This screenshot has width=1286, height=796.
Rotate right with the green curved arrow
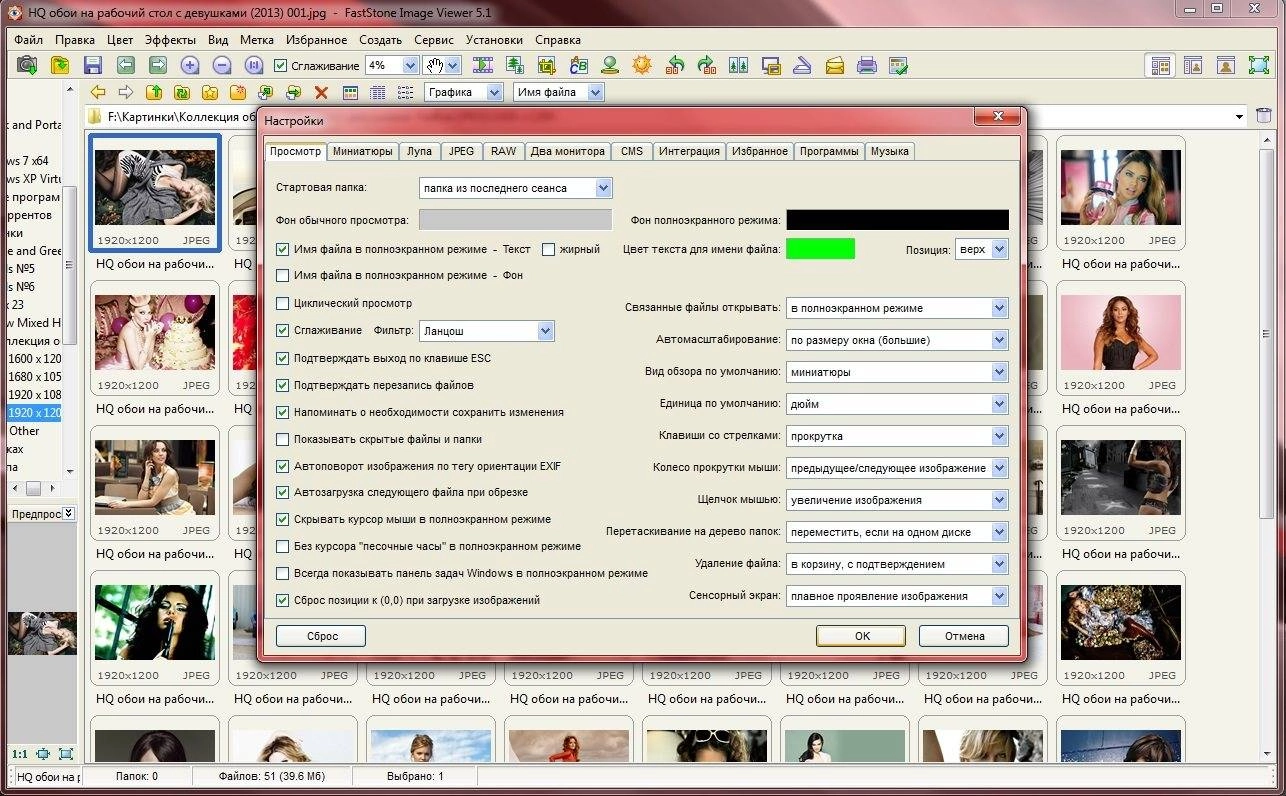pos(707,65)
